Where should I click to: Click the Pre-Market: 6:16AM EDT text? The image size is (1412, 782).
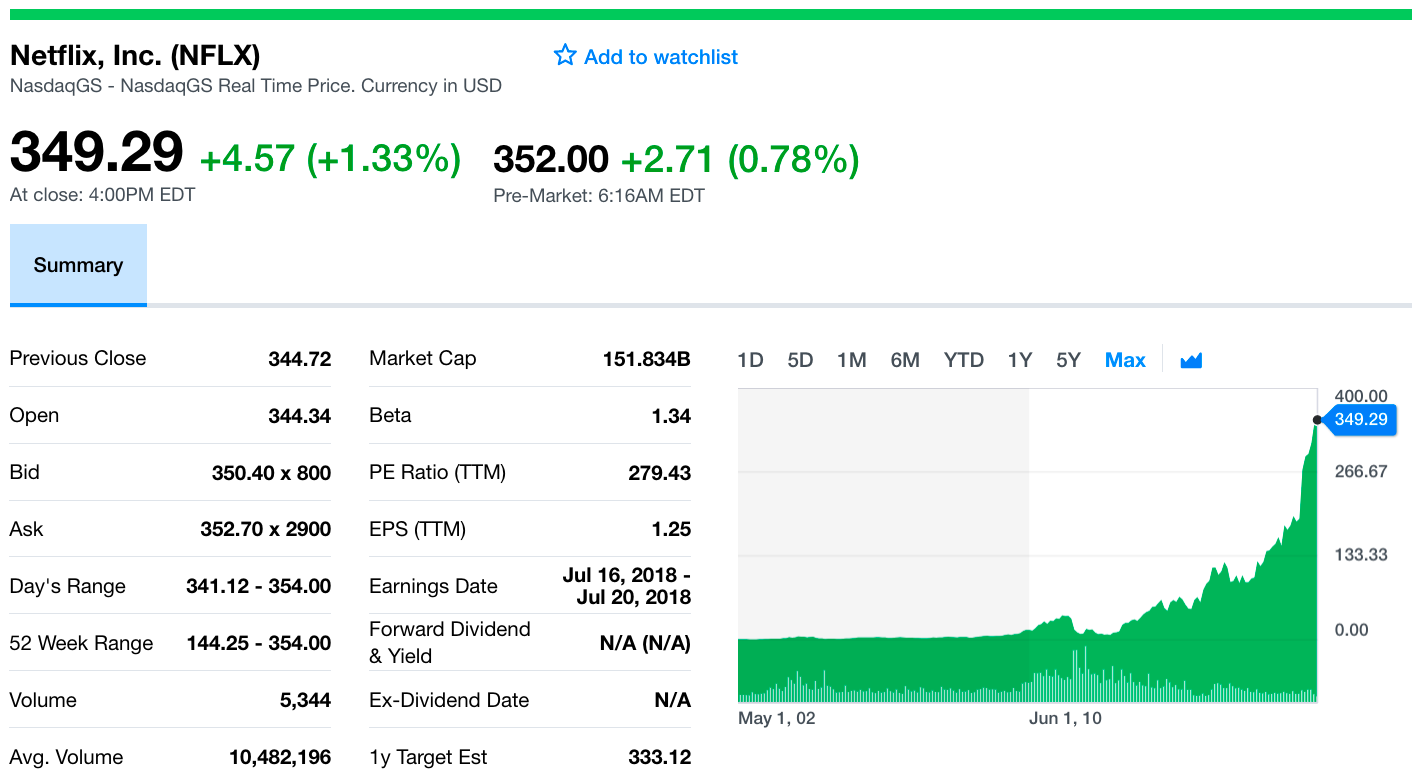coord(599,196)
